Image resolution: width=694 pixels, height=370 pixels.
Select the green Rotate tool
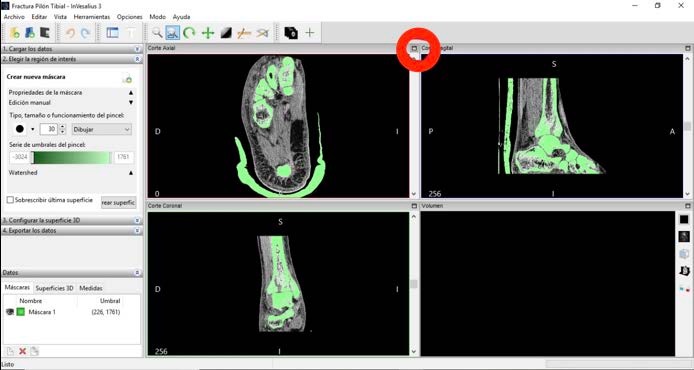[189, 33]
